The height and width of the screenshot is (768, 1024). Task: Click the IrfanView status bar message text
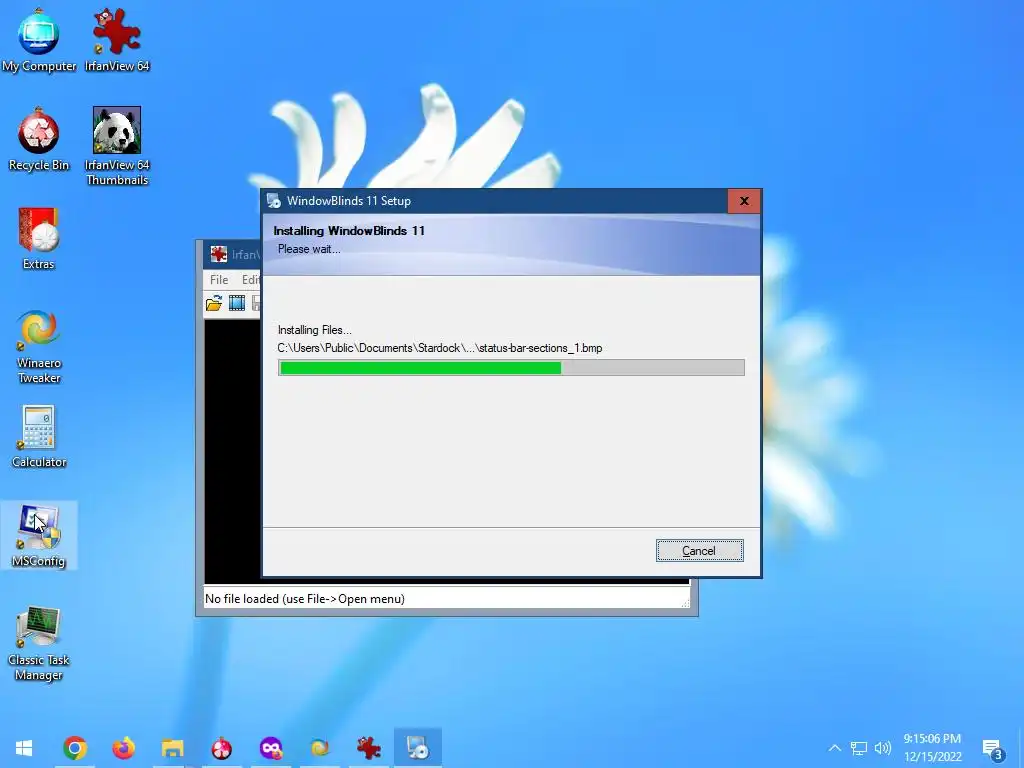[305, 599]
